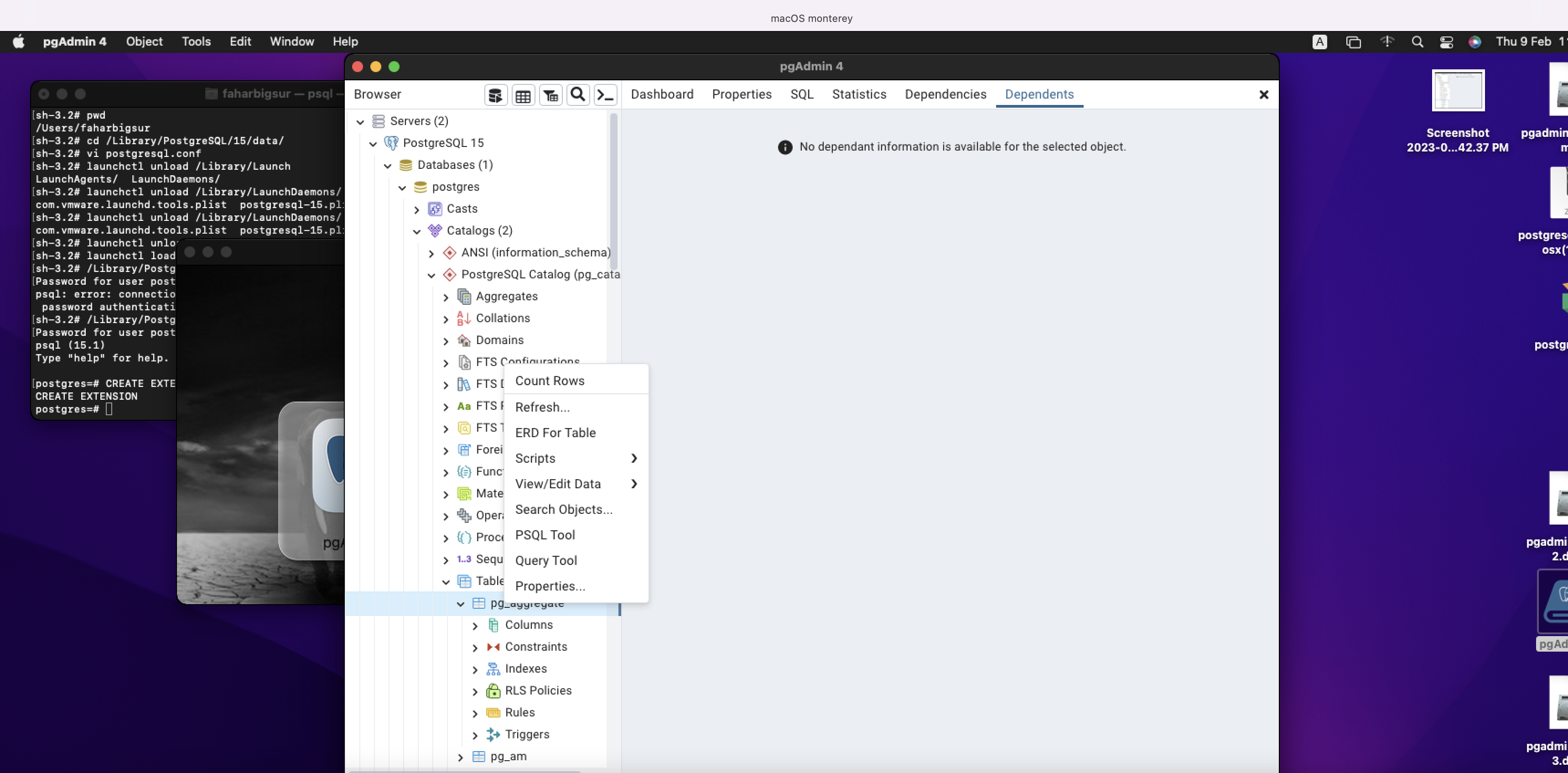Open the Tools menu in menu bar
This screenshot has height=773, width=1568.
pyautogui.click(x=196, y=42)
